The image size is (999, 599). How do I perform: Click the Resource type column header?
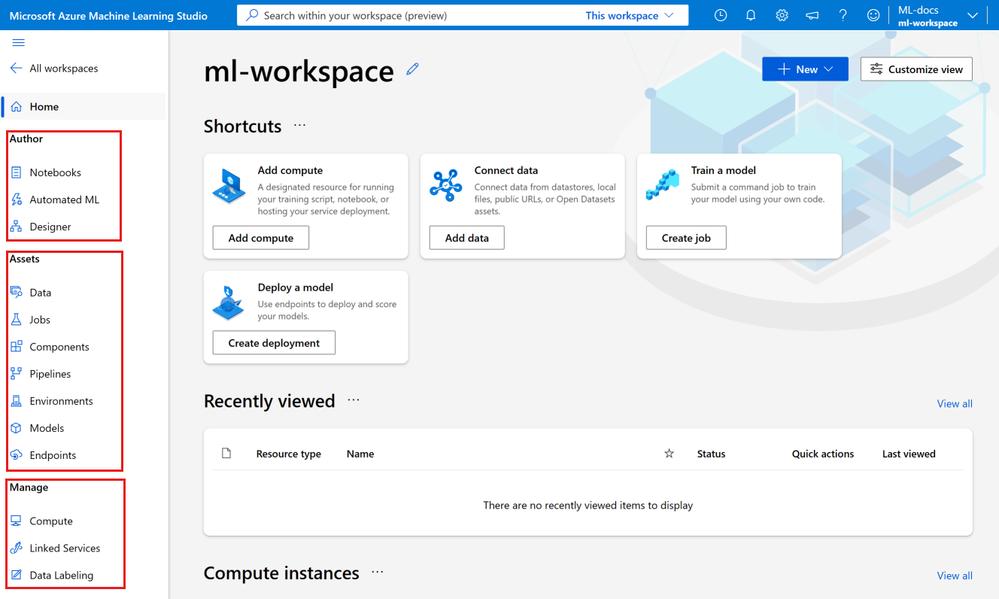click(289, 454)
